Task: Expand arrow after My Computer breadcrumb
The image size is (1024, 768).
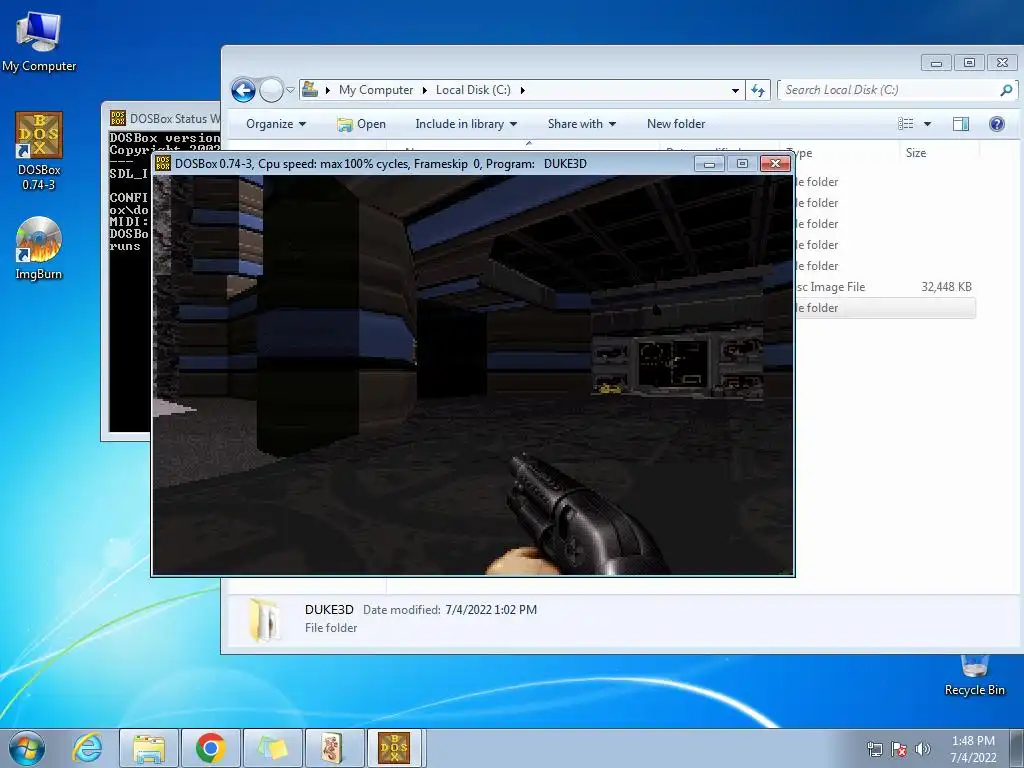Action: (x=424, y=90)
